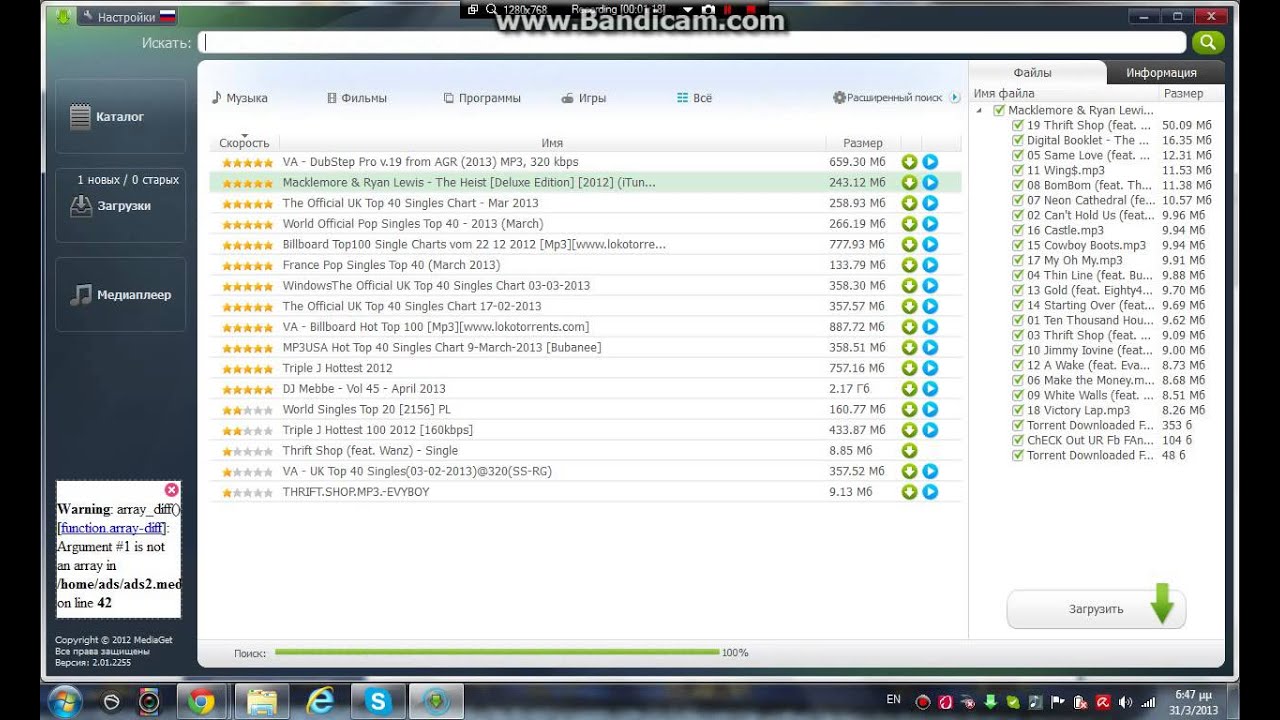This screenshot has width=1280, height=720.
Task: Open the taskbar volume icon
Action: pyautogui.click(x=1125, y=702)
